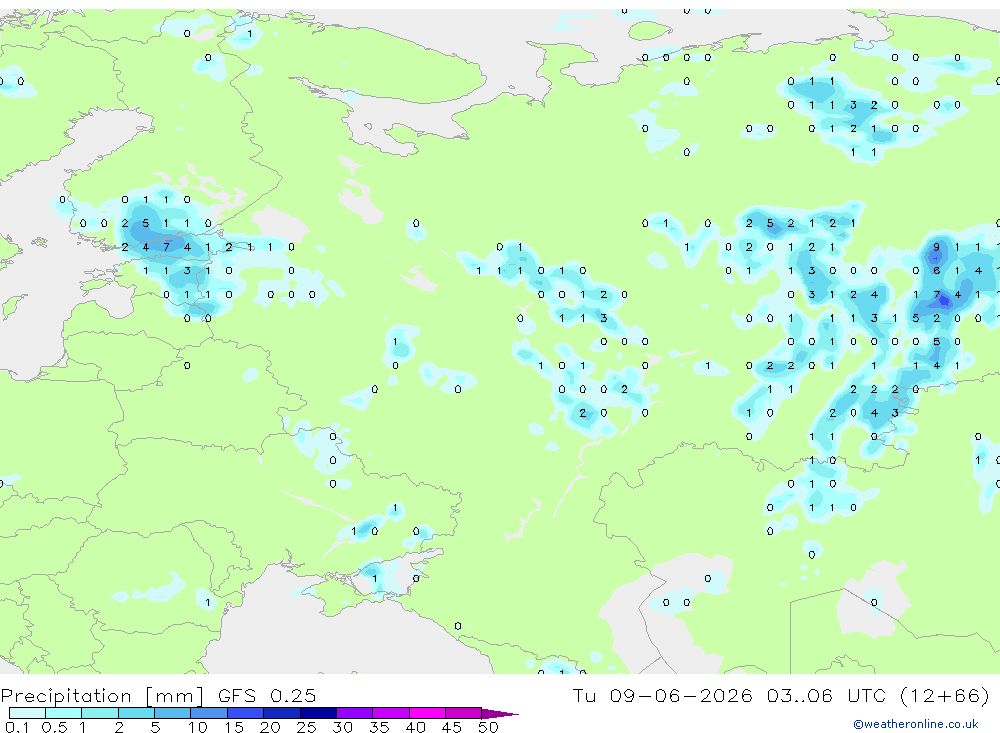Screen dimensions: 1000x733
Task: Click the 2–5 mm legend color swatch
Action: click(136, 713)
